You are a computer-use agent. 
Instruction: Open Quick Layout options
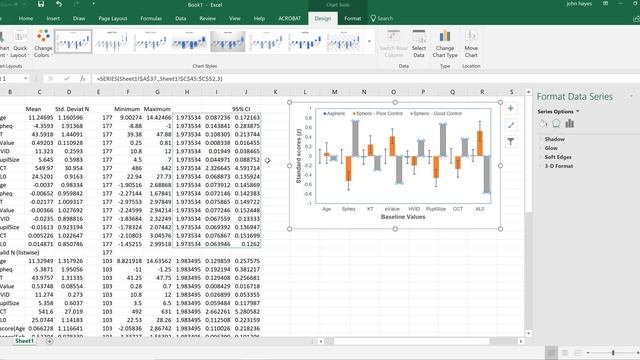[x=19, y=43]
